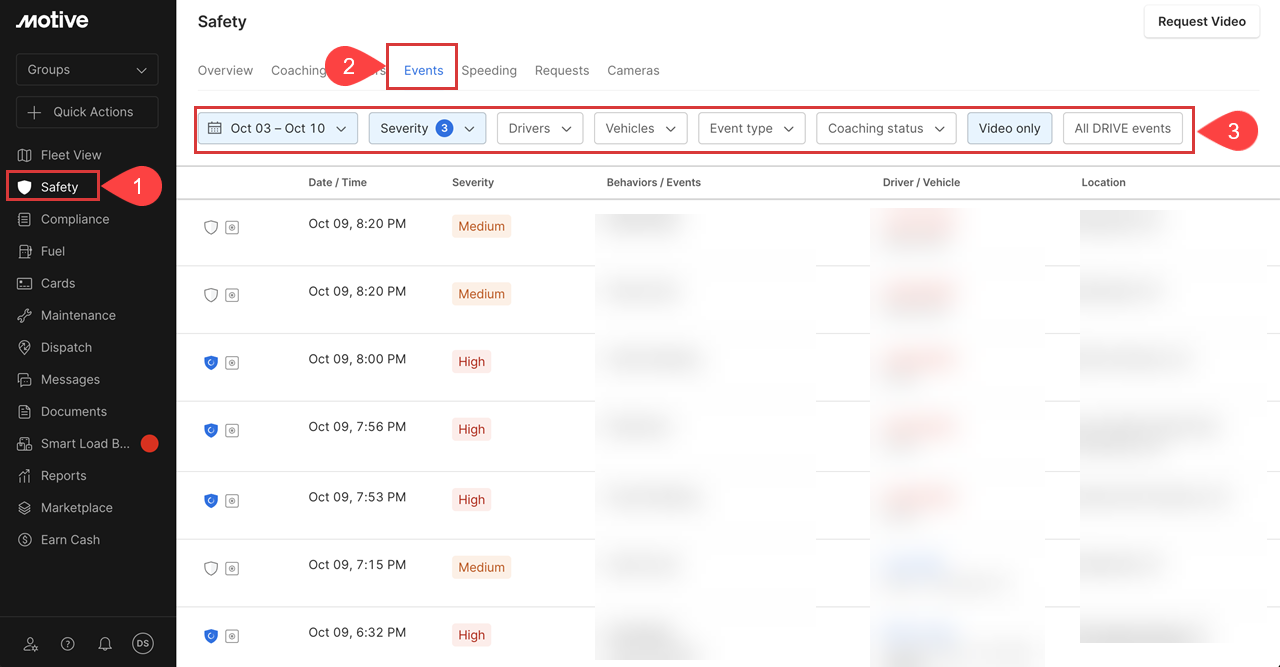
Task: Enable the Video only filter
Action: (1009, 128)
